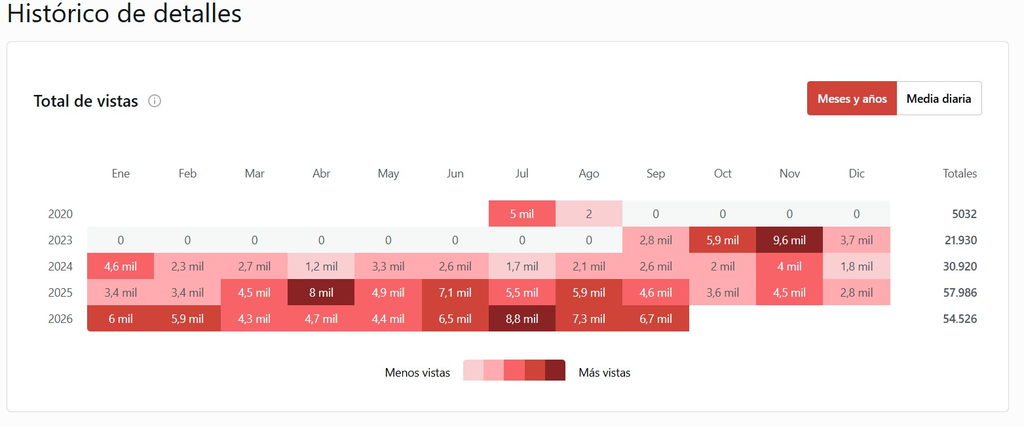Viewport: 1024px width, 427px height.
Task: Select the October 2023 cell showing 5,9 mil
Action: click(x=723, y=240)
